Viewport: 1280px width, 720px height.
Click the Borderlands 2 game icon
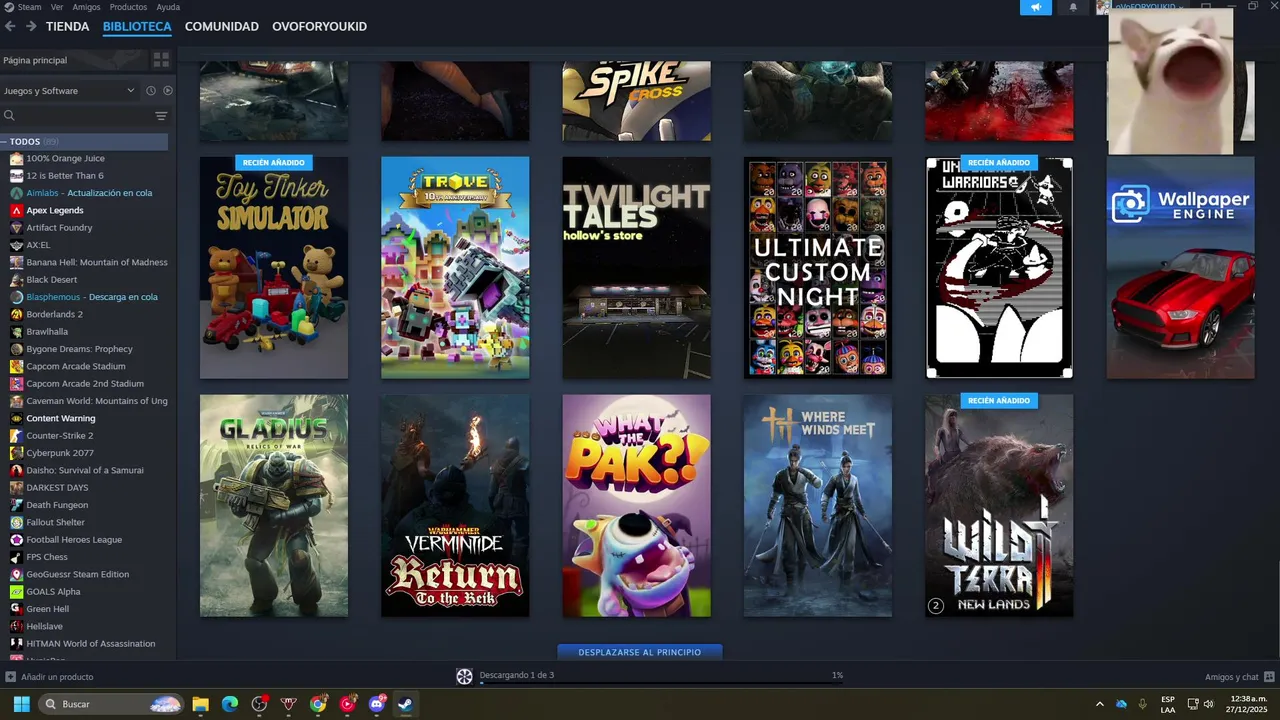click(x=16, y=314)
